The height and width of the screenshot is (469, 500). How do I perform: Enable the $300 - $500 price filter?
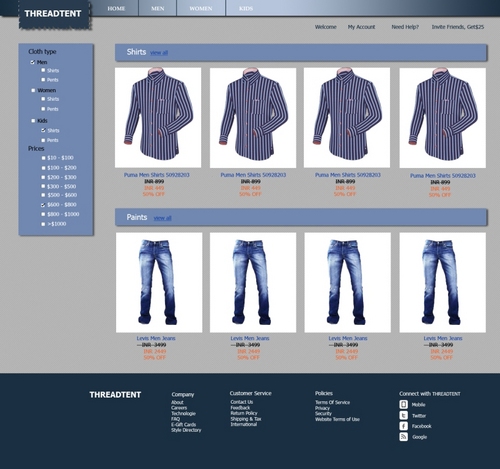[x=43, y=186]
